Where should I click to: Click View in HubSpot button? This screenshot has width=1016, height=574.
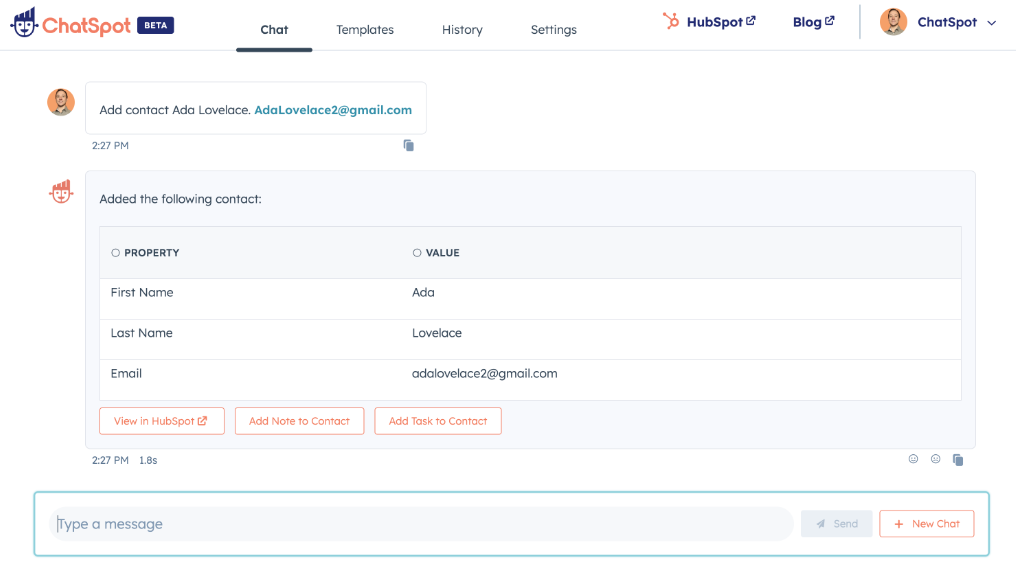tap(162, 421)
